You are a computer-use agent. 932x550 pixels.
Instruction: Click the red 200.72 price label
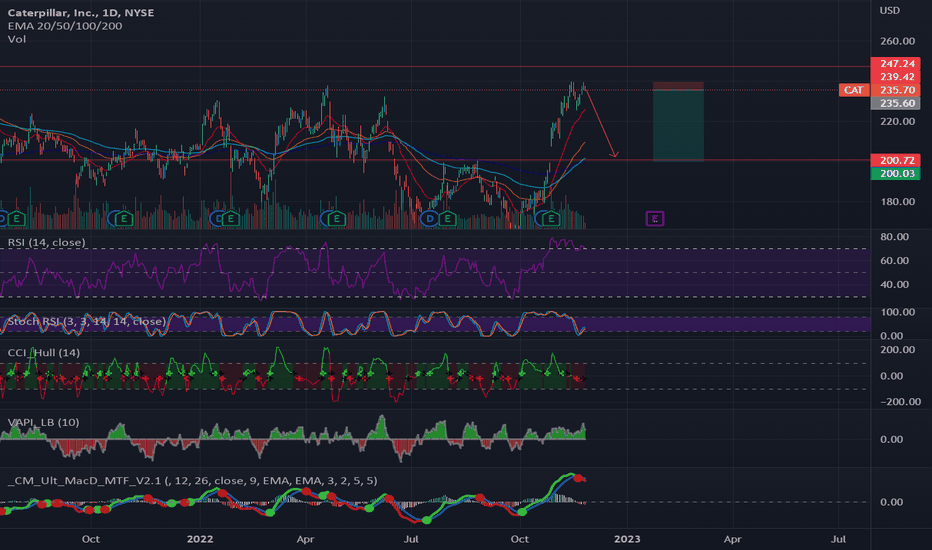pyautogui.click(x=896, y=160)
